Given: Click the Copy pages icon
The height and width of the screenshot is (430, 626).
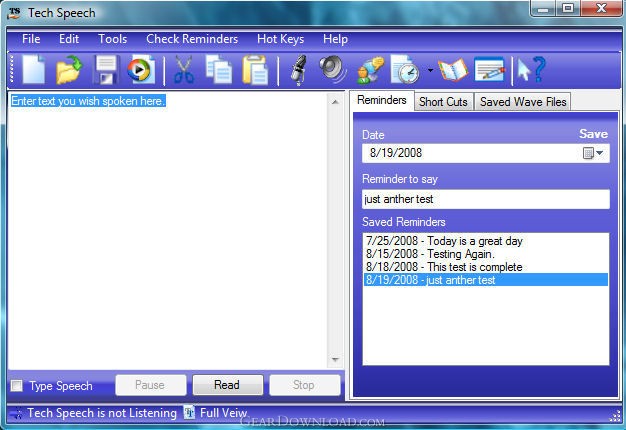Looking at the screenshot, I should point(219,70).
